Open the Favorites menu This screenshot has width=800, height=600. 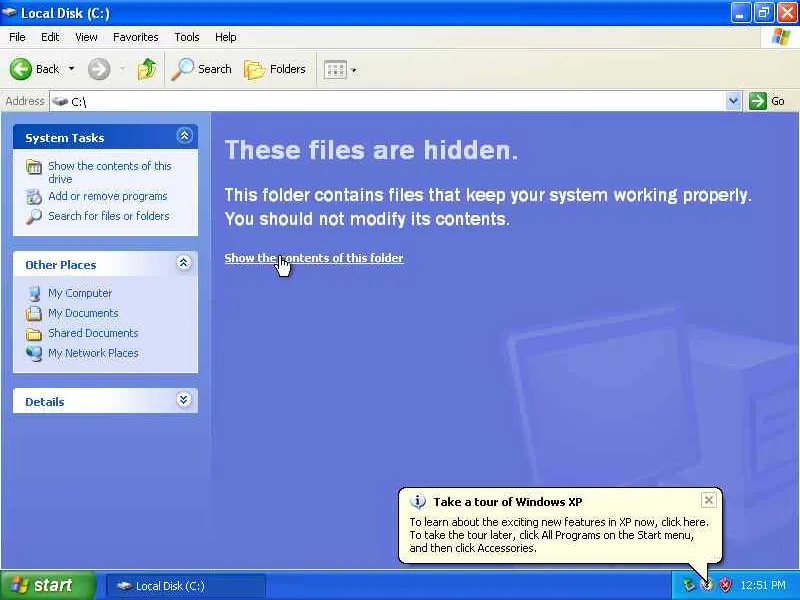click(x=136, y=37)
